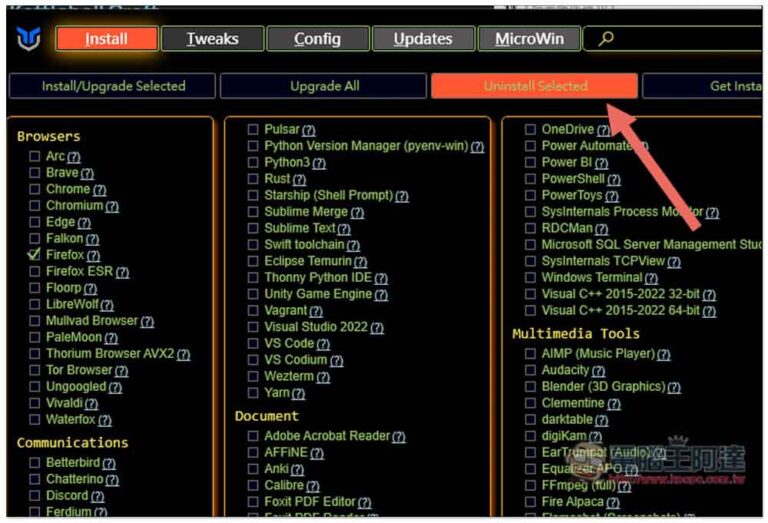This screenshot has width=768, height=523.
Task: Click the (?) info link beside Chrome
Action: pyautogui.click(x=99, y=190)
